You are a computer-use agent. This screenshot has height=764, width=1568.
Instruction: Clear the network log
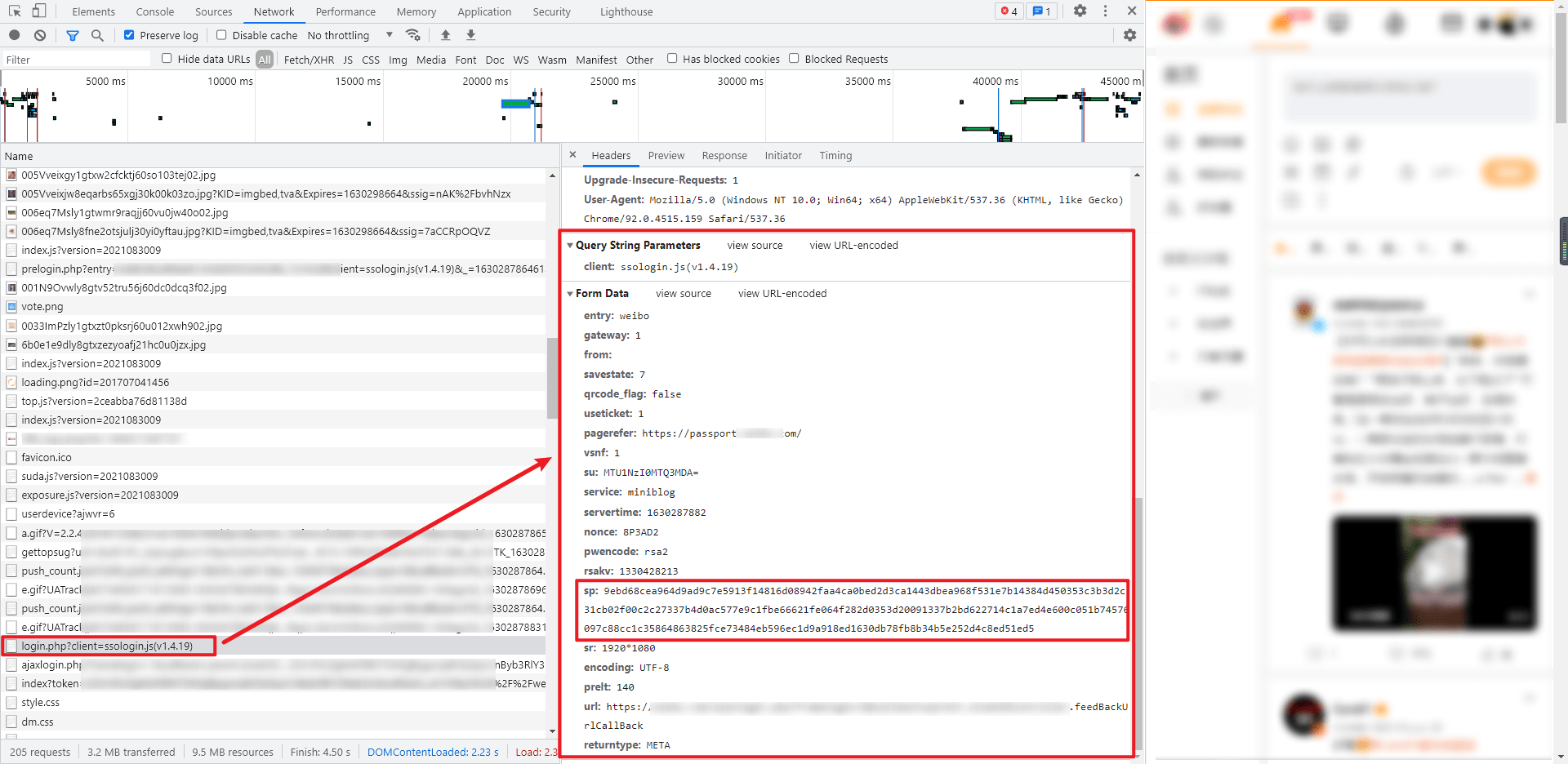40,35
